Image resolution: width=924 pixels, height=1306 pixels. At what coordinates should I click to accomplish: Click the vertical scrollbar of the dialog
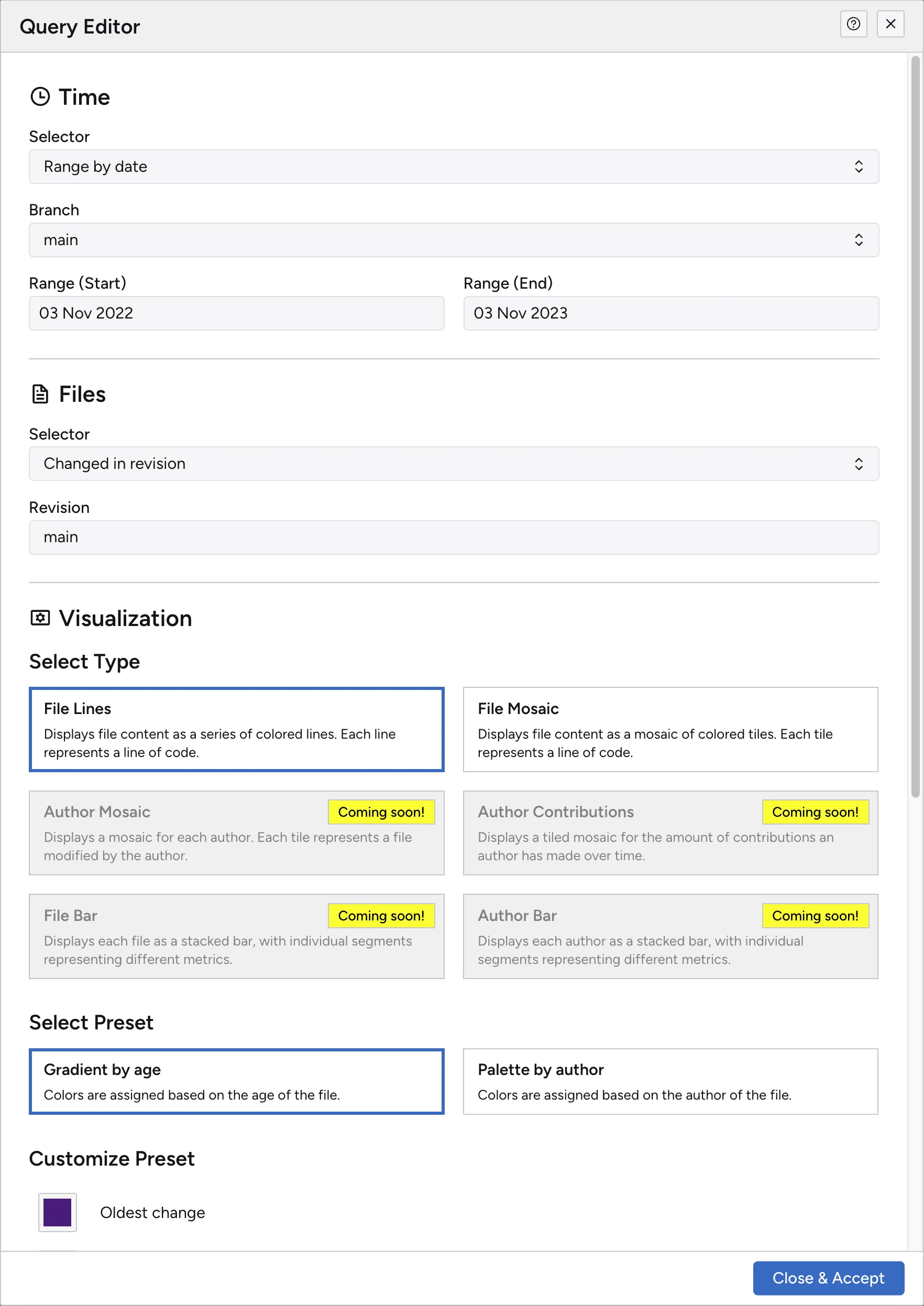[915, 427]
